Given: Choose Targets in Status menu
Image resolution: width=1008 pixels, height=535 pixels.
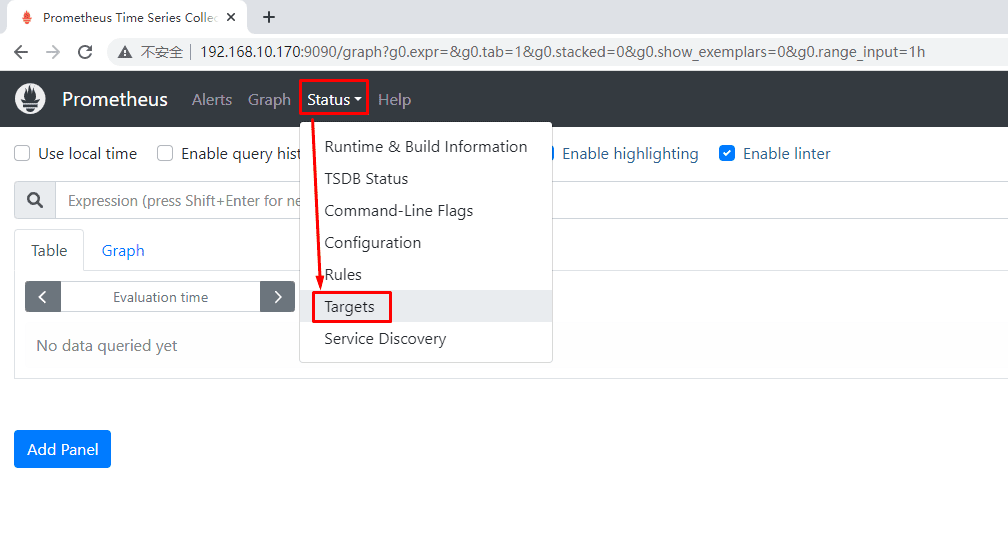Looking at the screenshot, I should coord(426,307).
